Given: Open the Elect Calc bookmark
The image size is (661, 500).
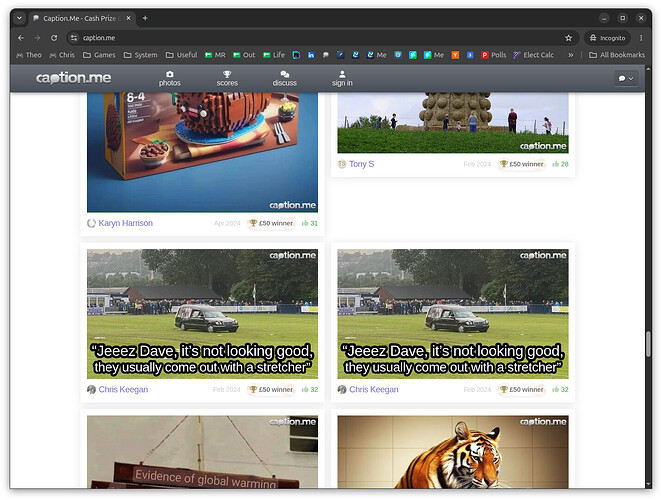Looking at the screenshot, I should tap(533, 55).
